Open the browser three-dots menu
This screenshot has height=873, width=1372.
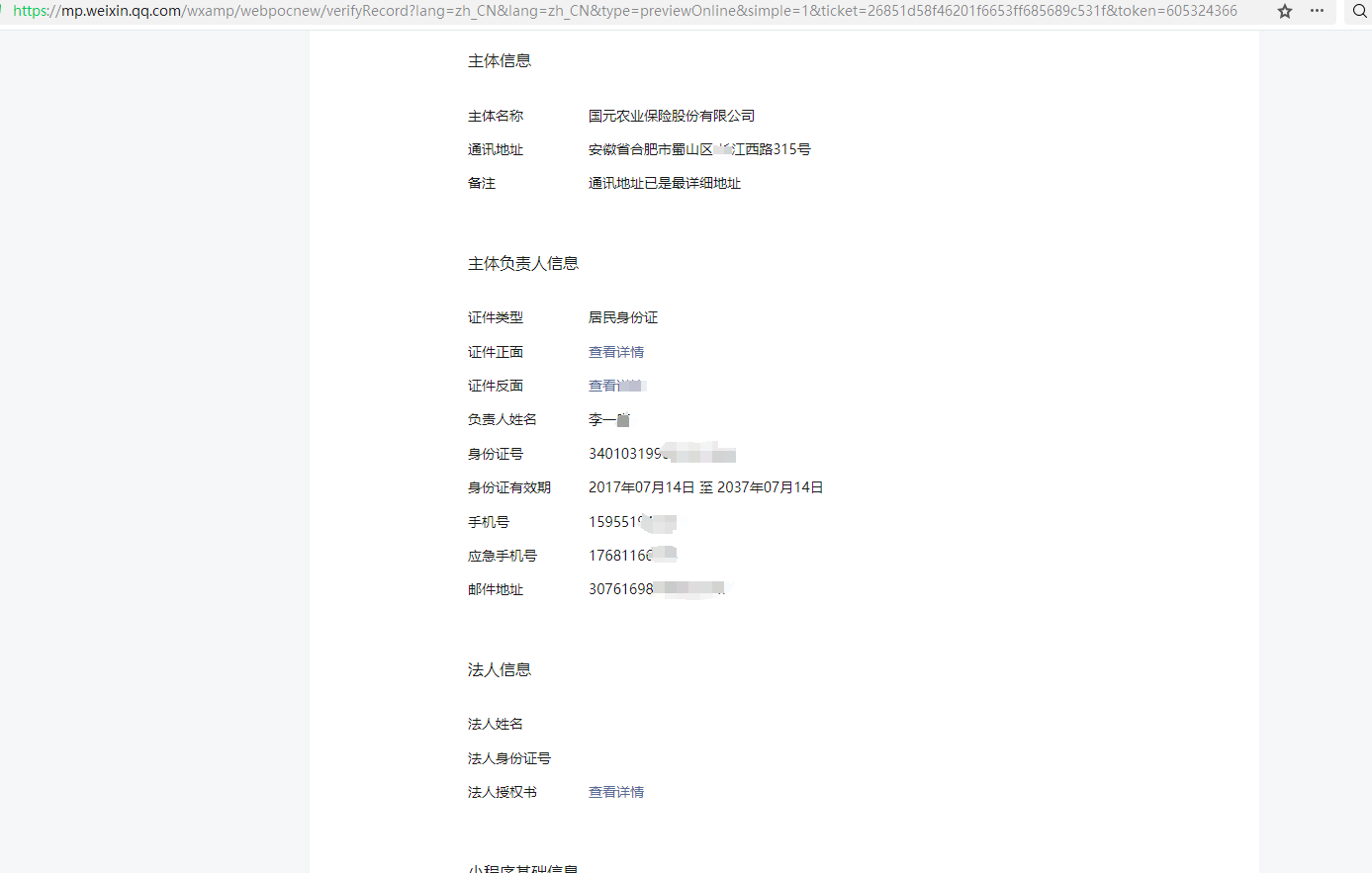[x=1317, y=11]
